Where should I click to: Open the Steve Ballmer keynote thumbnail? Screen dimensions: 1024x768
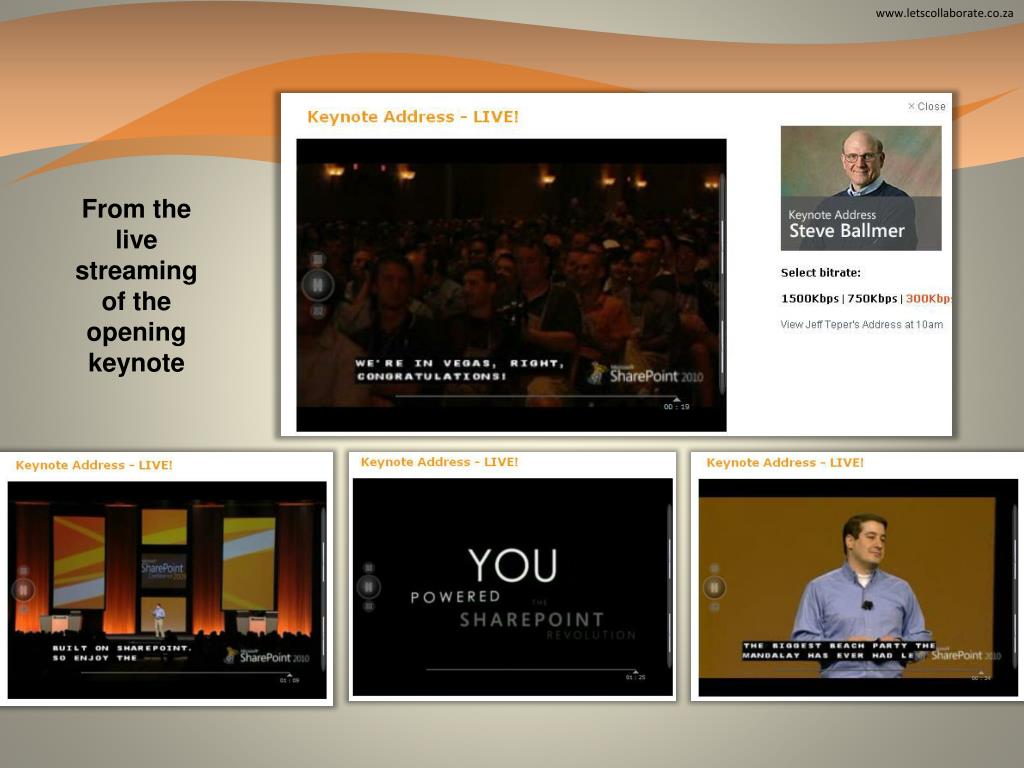click(861, 188)
